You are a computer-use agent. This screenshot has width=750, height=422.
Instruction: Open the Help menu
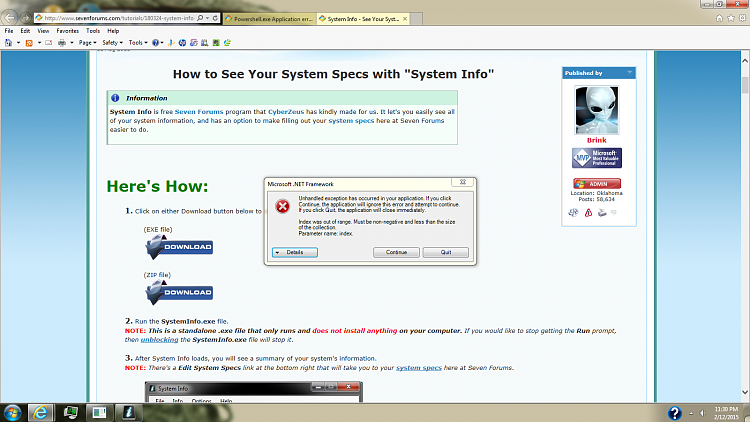[x=113, y=31]
